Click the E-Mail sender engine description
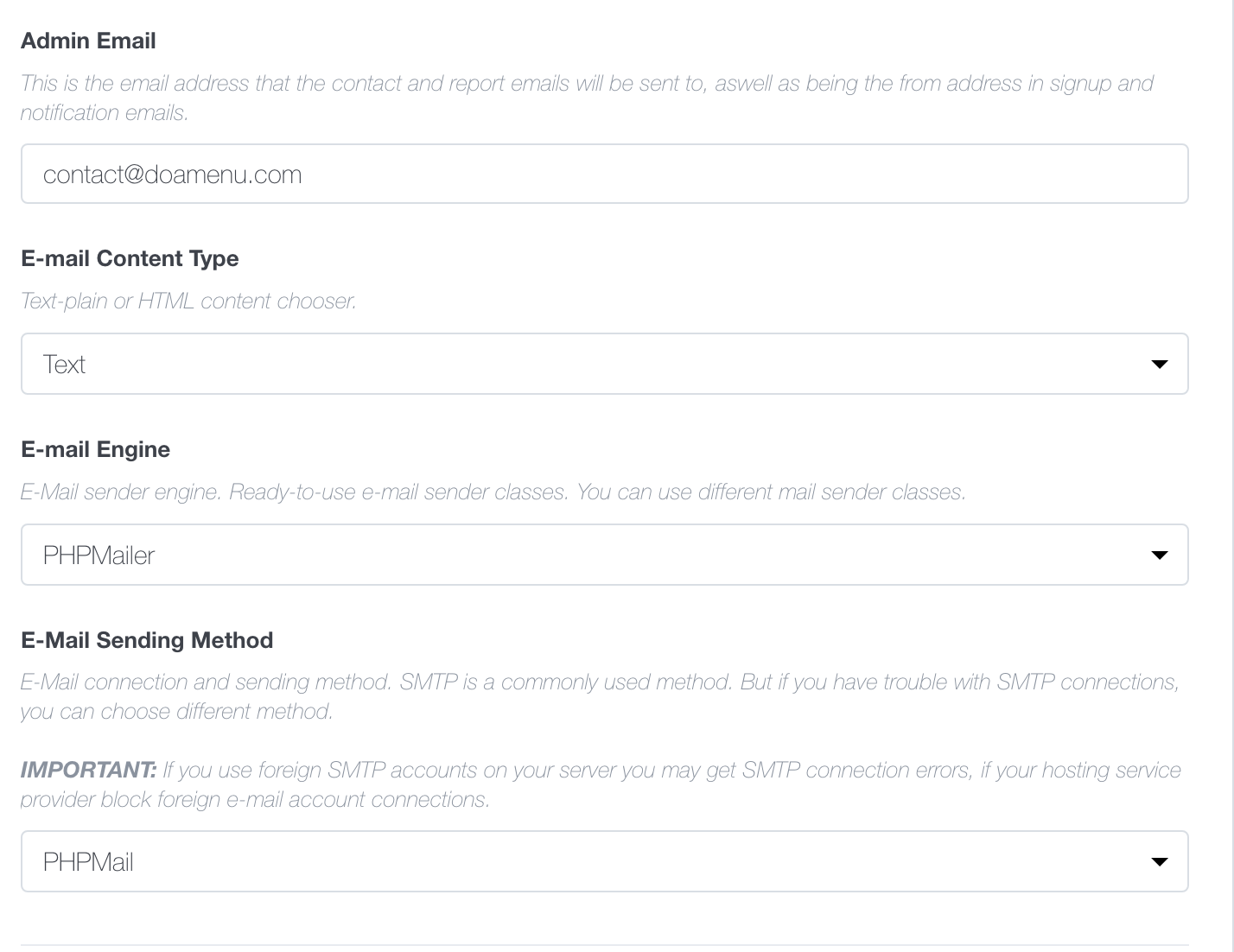 (493, 492)
